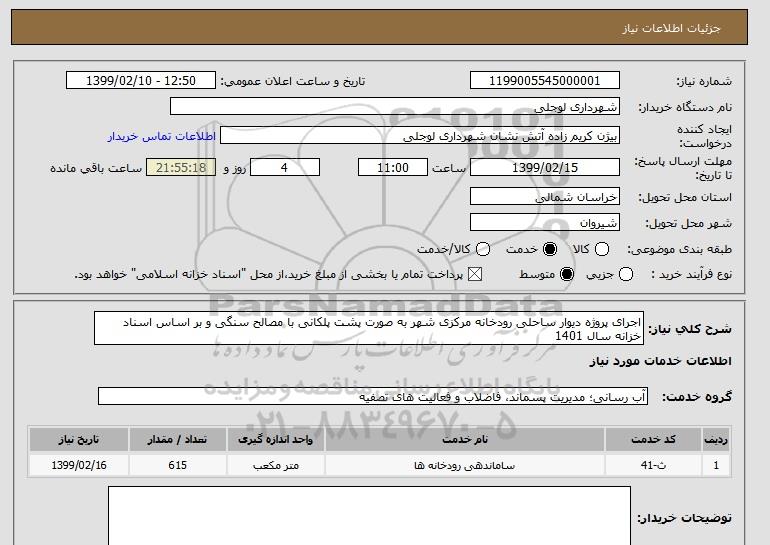Click the تعداد / مقدار column header

pos(177,439)
